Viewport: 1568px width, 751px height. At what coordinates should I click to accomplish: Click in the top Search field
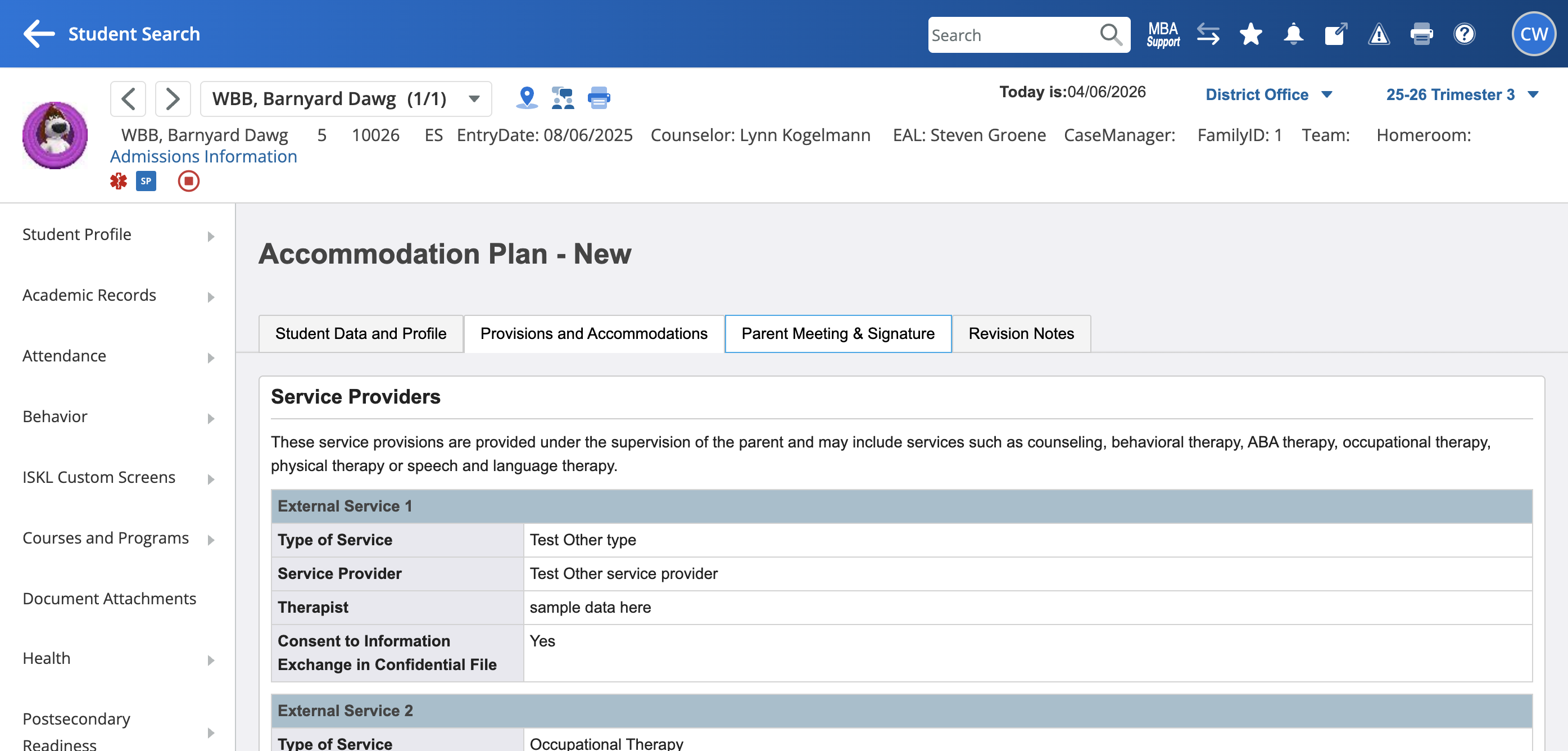(x=1013, y=35)
